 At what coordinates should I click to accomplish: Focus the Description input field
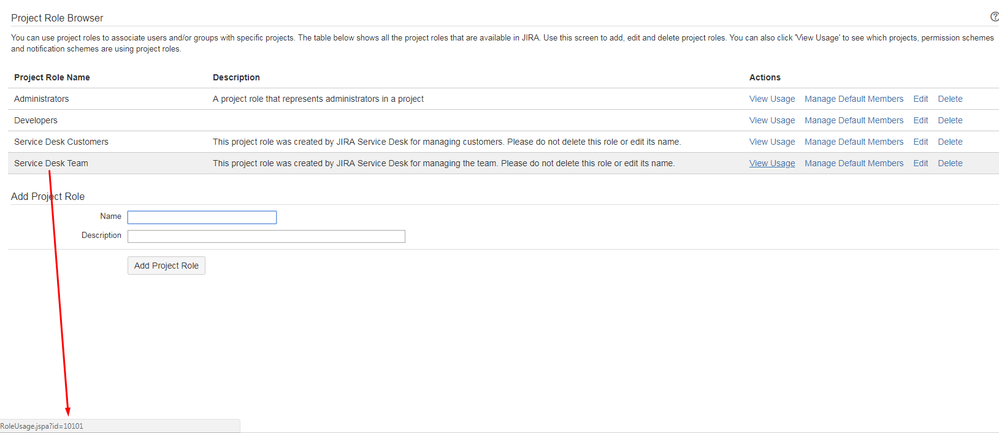click(x=266, y=236)
